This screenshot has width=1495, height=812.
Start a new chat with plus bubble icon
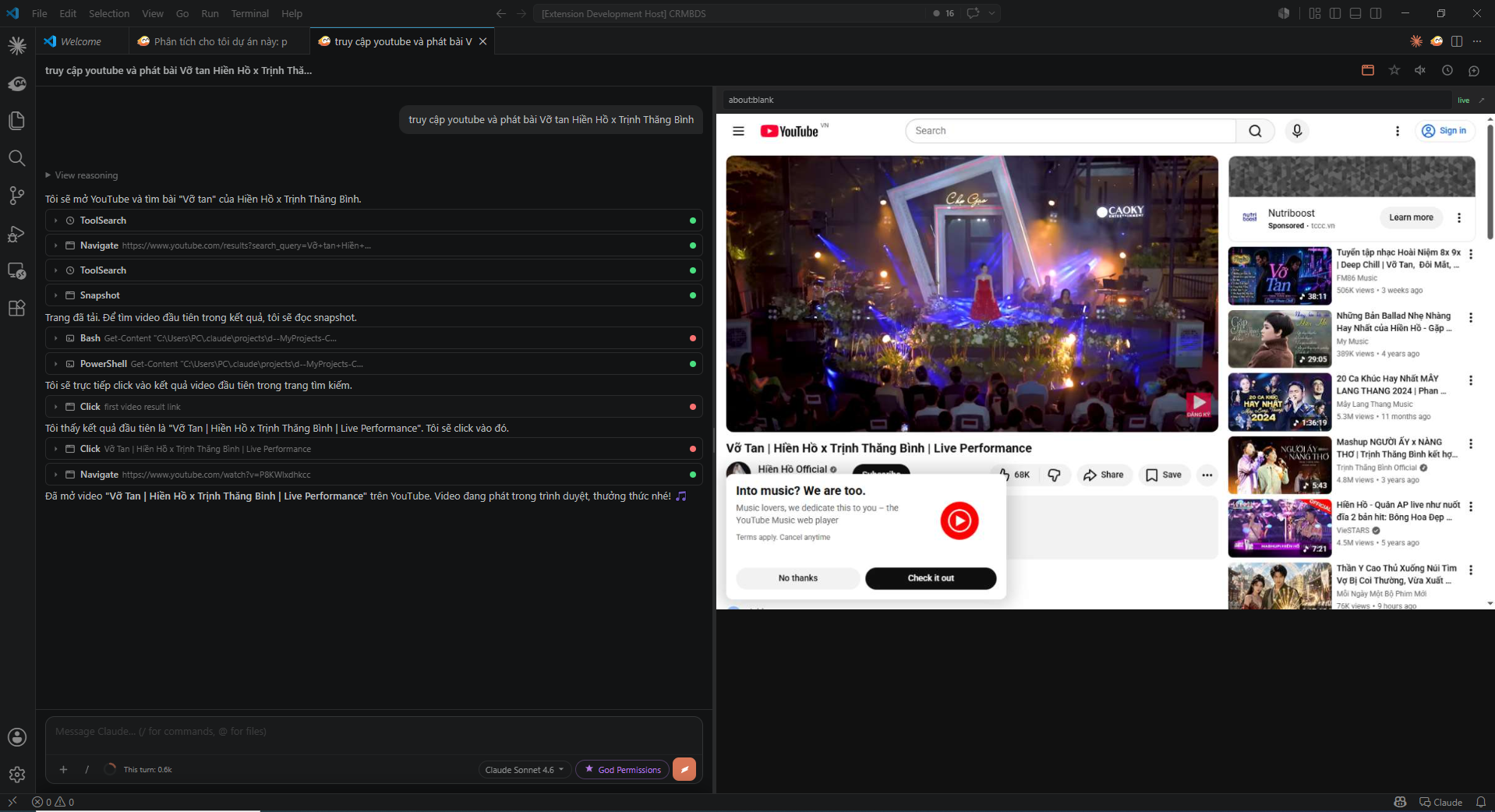[x=1474, y=70]
